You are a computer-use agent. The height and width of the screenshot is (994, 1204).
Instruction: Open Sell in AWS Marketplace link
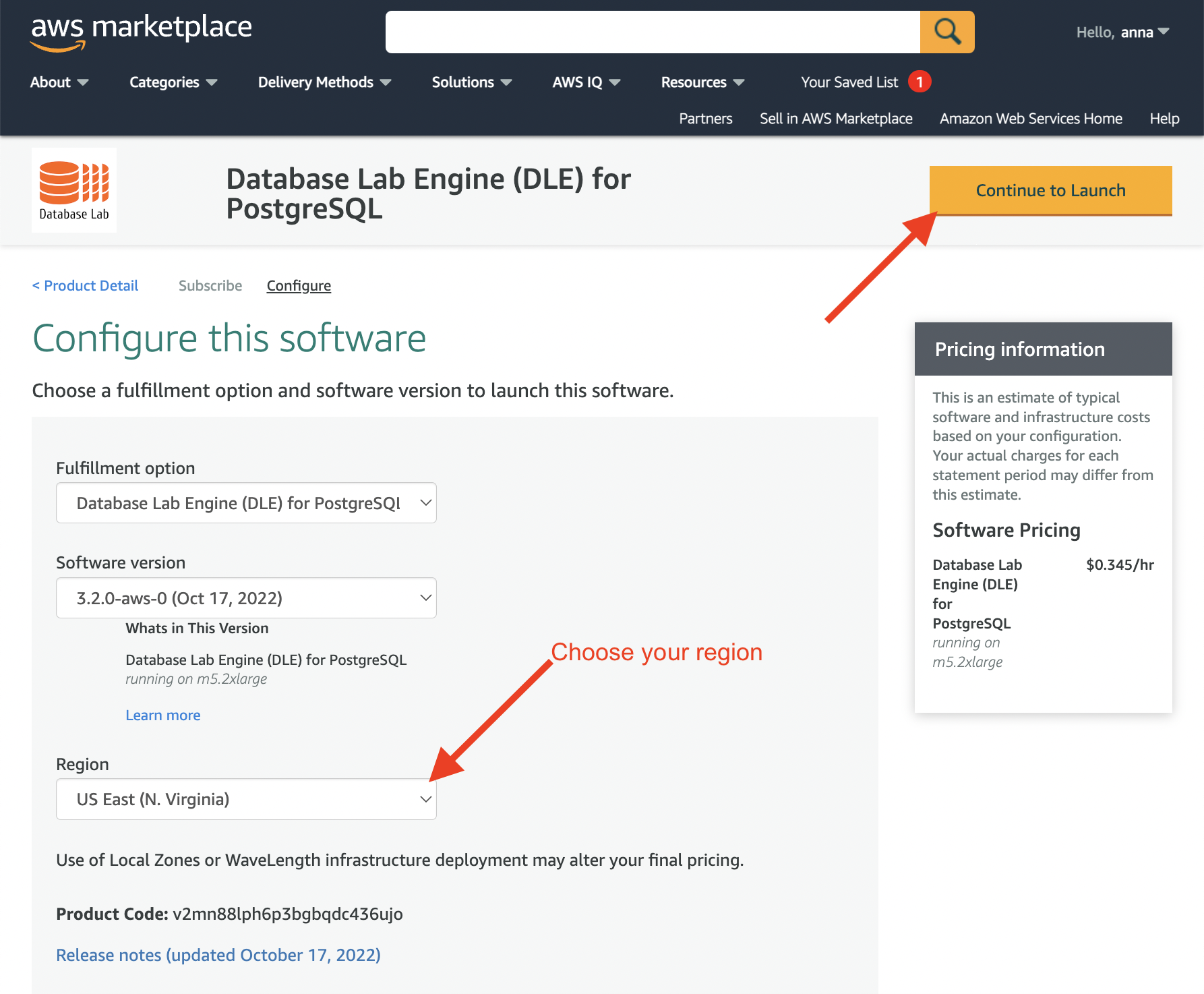click(836, 119)
